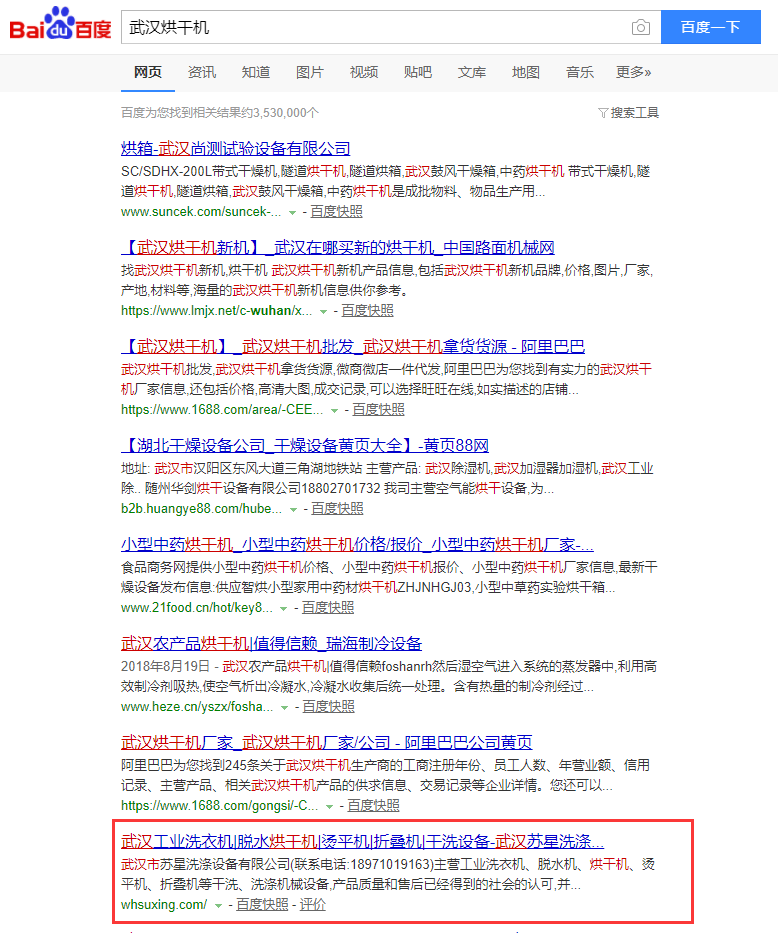Switch to the 视频 tab

click(x=364, y=73)
